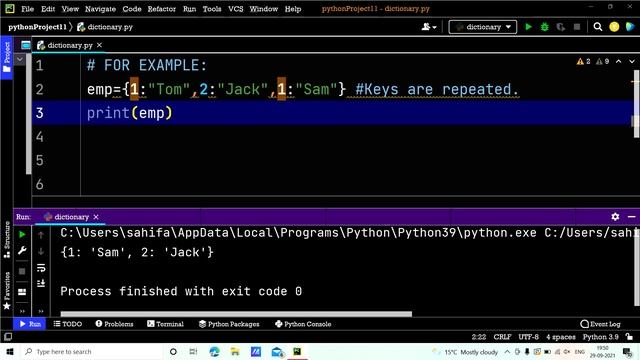Image resolution: width=640 pixels, height=360 pixels.
Task: Click dictionary.py breadcrumb in navigation bar
Action: click(105, 27)
